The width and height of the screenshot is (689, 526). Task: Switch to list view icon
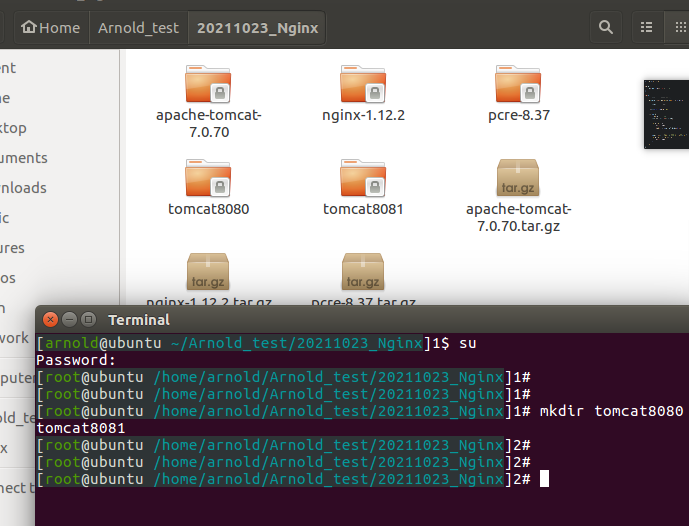646,28
